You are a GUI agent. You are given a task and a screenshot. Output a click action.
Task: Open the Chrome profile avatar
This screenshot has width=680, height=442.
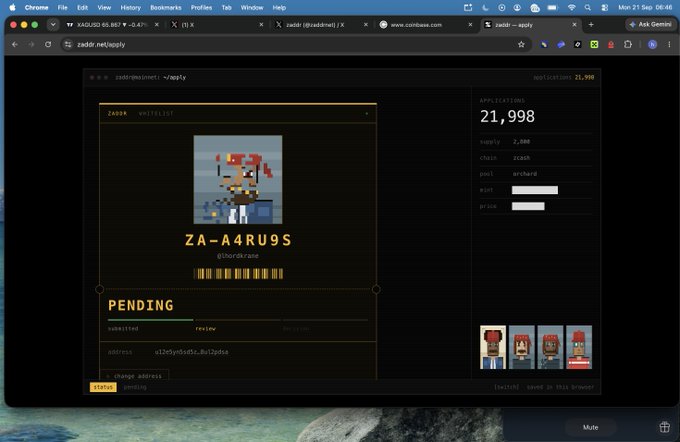point(652,44)
